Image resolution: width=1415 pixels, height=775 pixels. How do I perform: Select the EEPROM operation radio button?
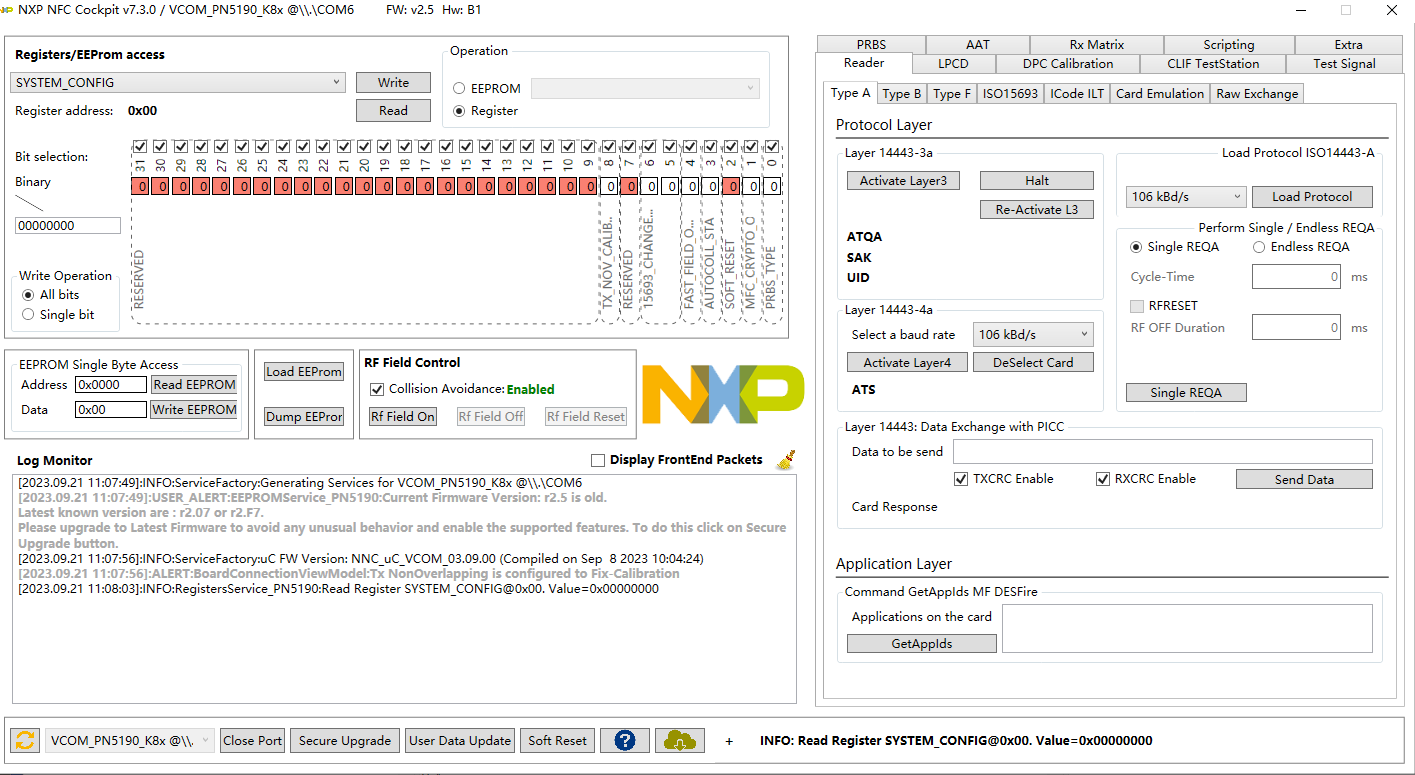pyautogui.click(x=460, y=89)
